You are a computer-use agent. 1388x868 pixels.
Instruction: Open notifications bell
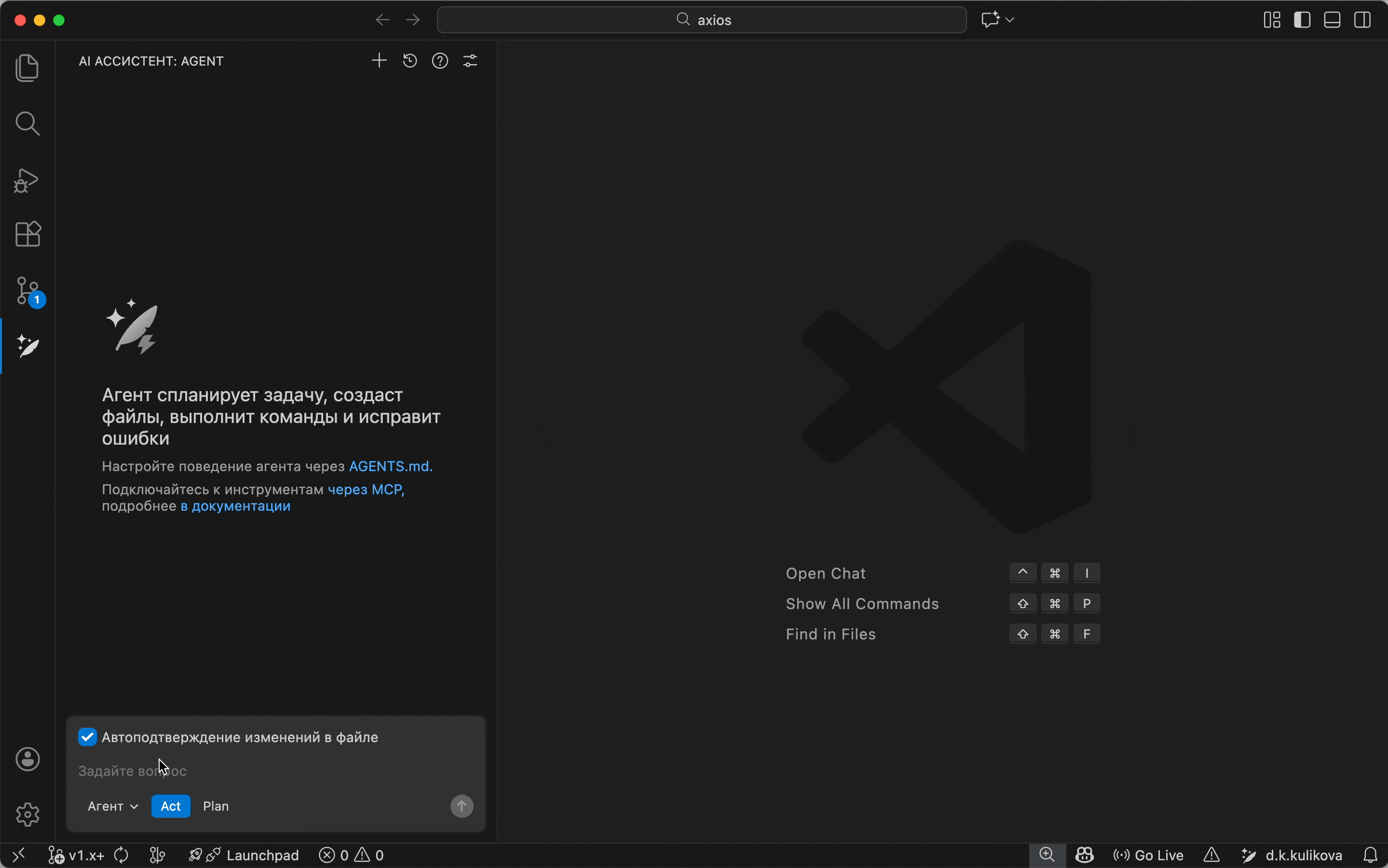1371,855
